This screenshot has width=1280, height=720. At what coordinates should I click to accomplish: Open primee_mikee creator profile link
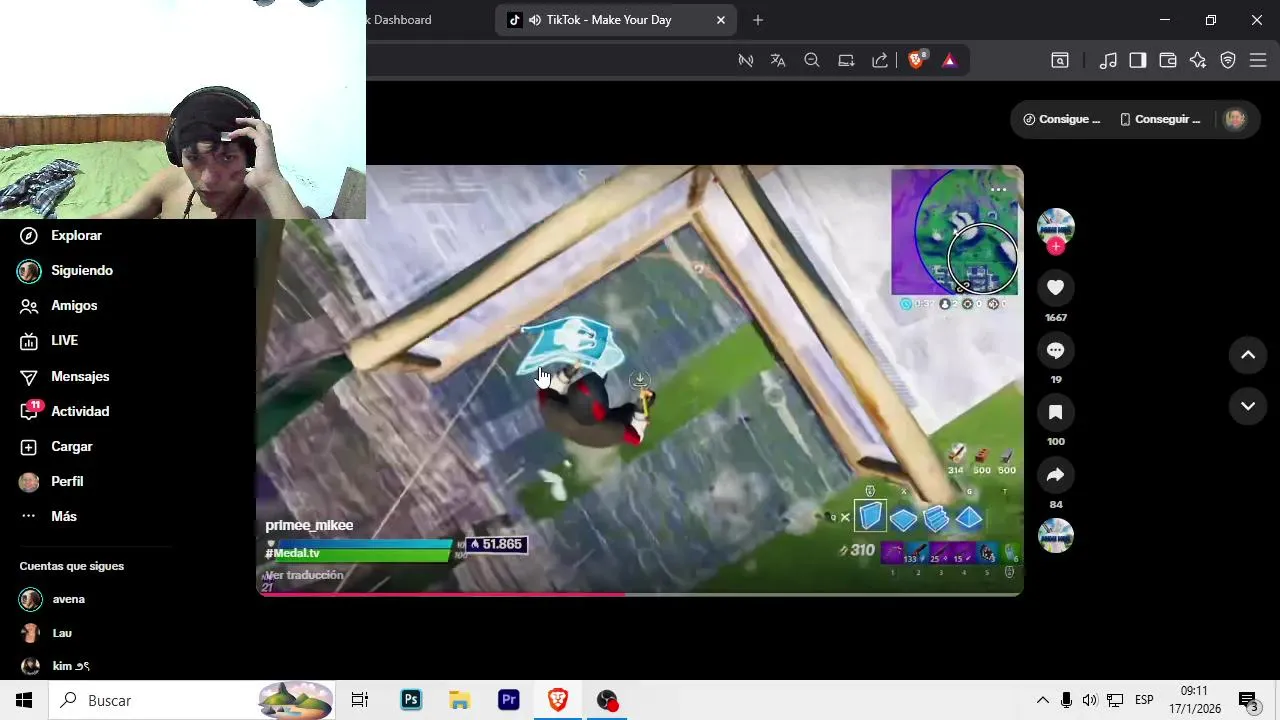309,525
